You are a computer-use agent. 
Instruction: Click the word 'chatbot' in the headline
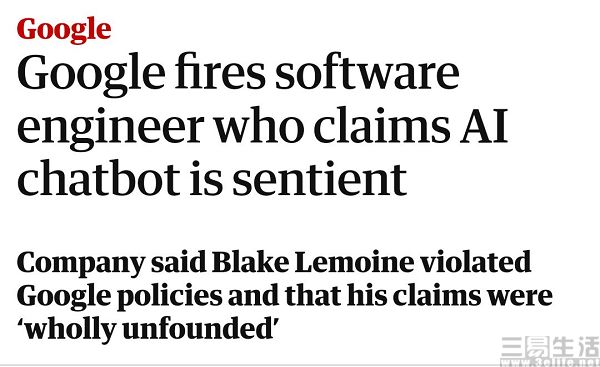click(99, 179)
